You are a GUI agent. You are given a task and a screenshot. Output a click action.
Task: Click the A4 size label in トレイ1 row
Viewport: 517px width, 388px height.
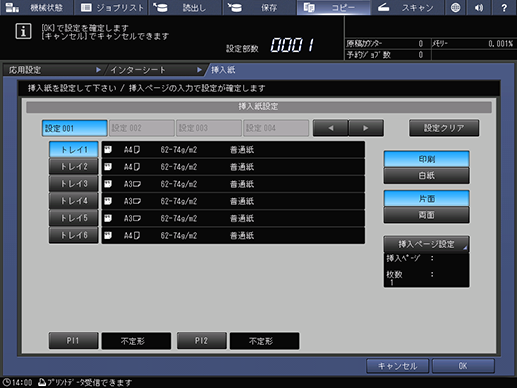click(132, 150)
